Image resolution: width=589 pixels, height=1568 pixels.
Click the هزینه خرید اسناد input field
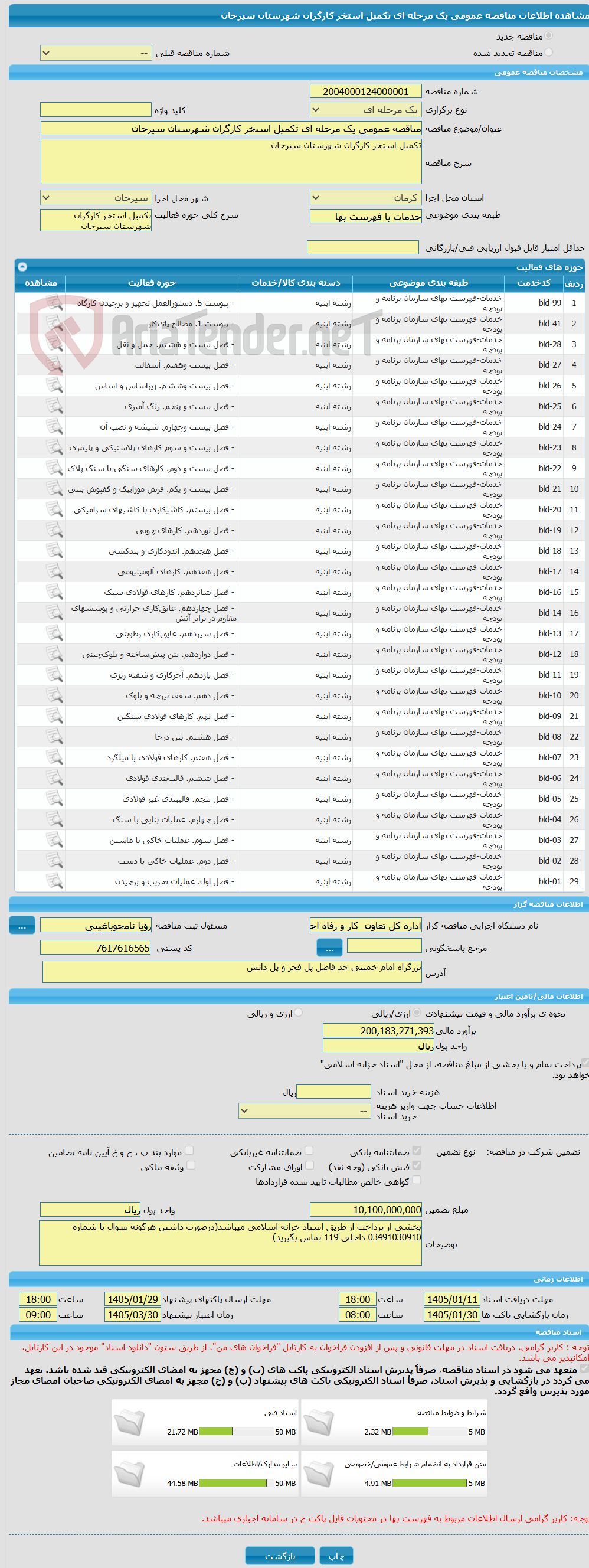pyautogui.click(x=333, y=1092)
